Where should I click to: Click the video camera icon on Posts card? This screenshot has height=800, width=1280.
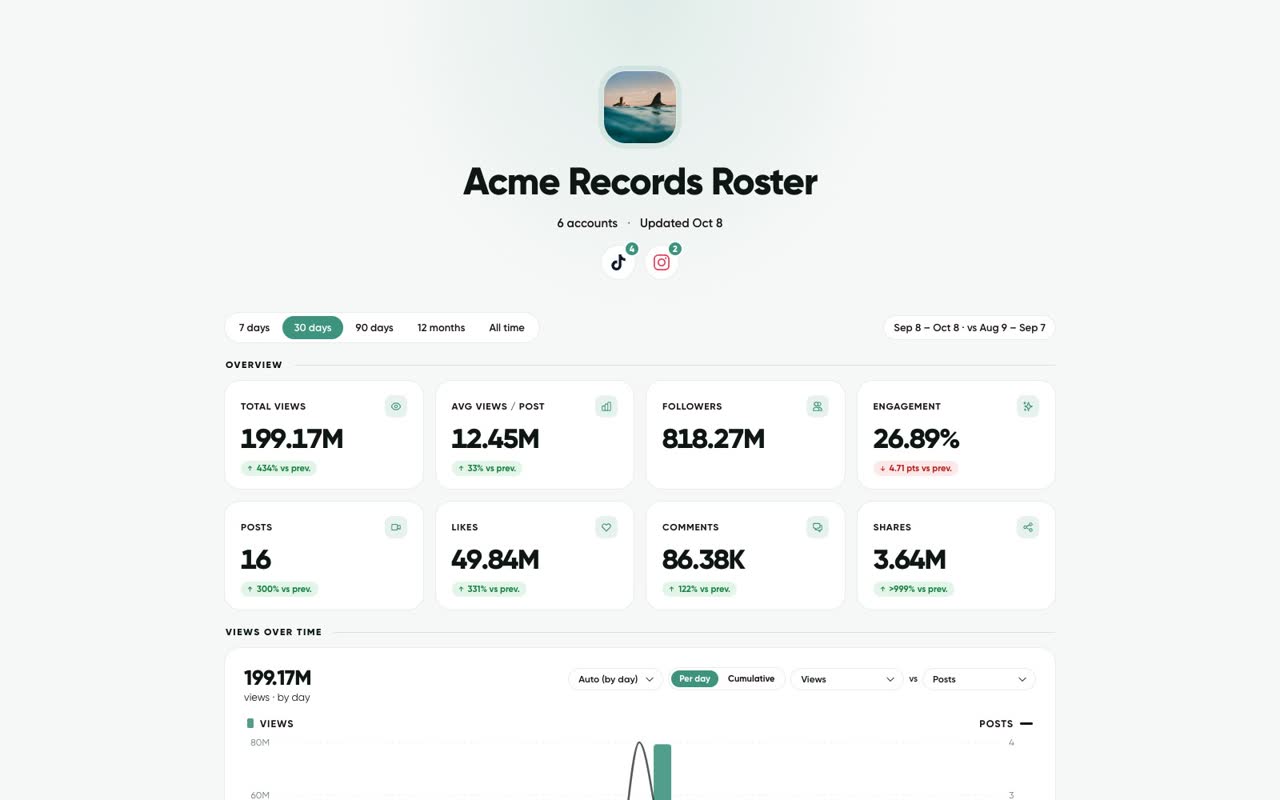(396, 527)
